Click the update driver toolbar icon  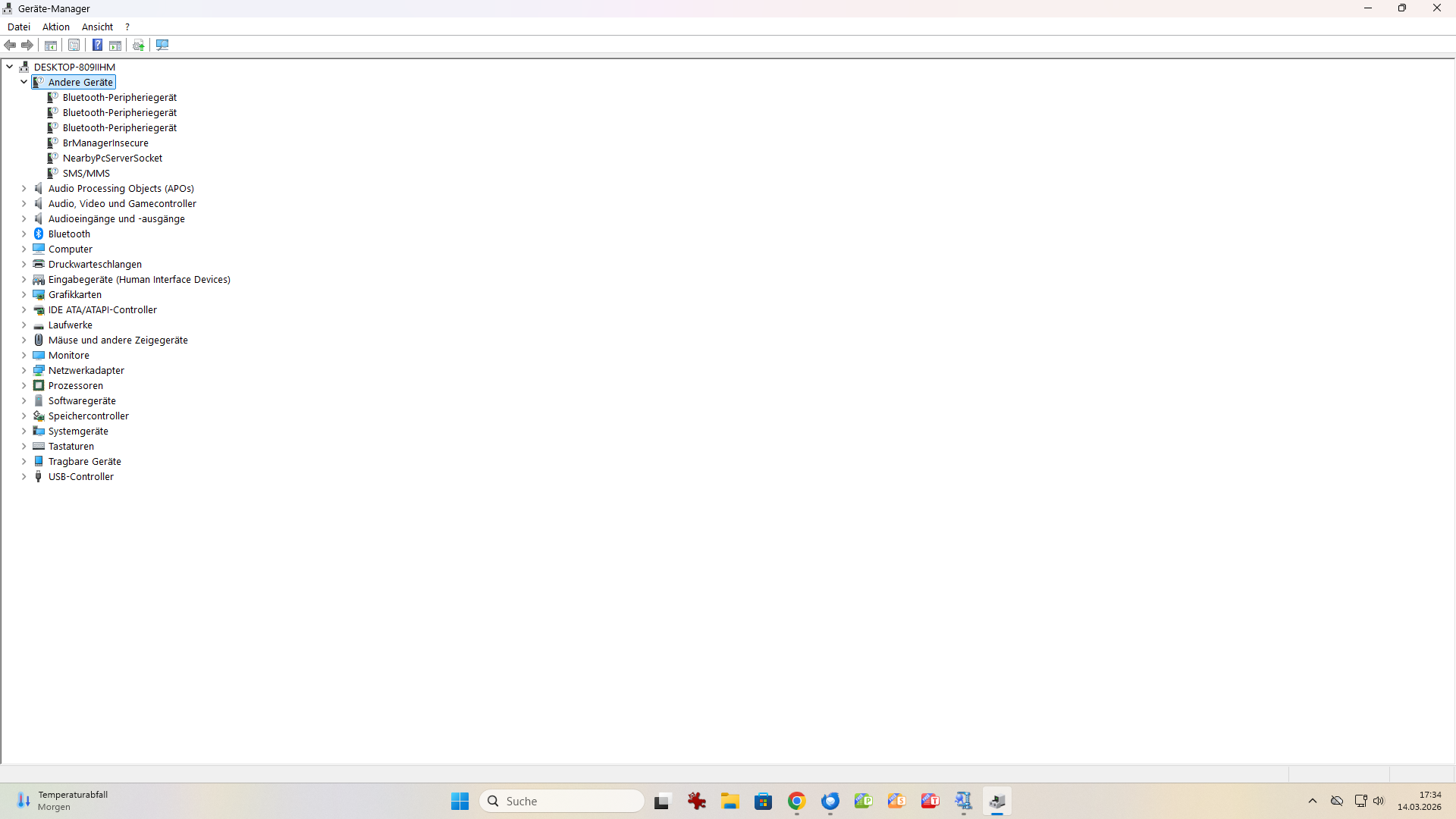[139, 45]
